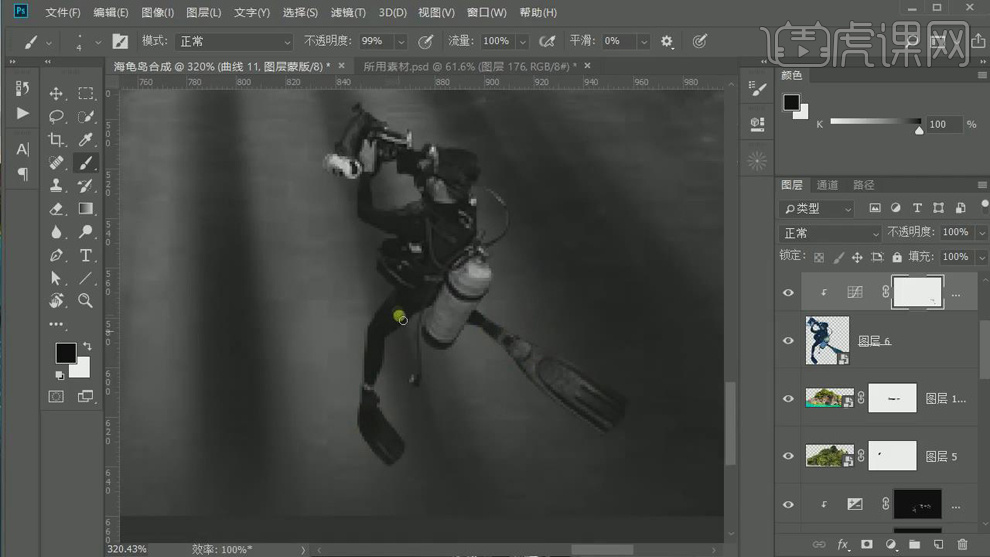Select the Eyedropper tool
Screen dimensions: 990x557
coord(86,140)
